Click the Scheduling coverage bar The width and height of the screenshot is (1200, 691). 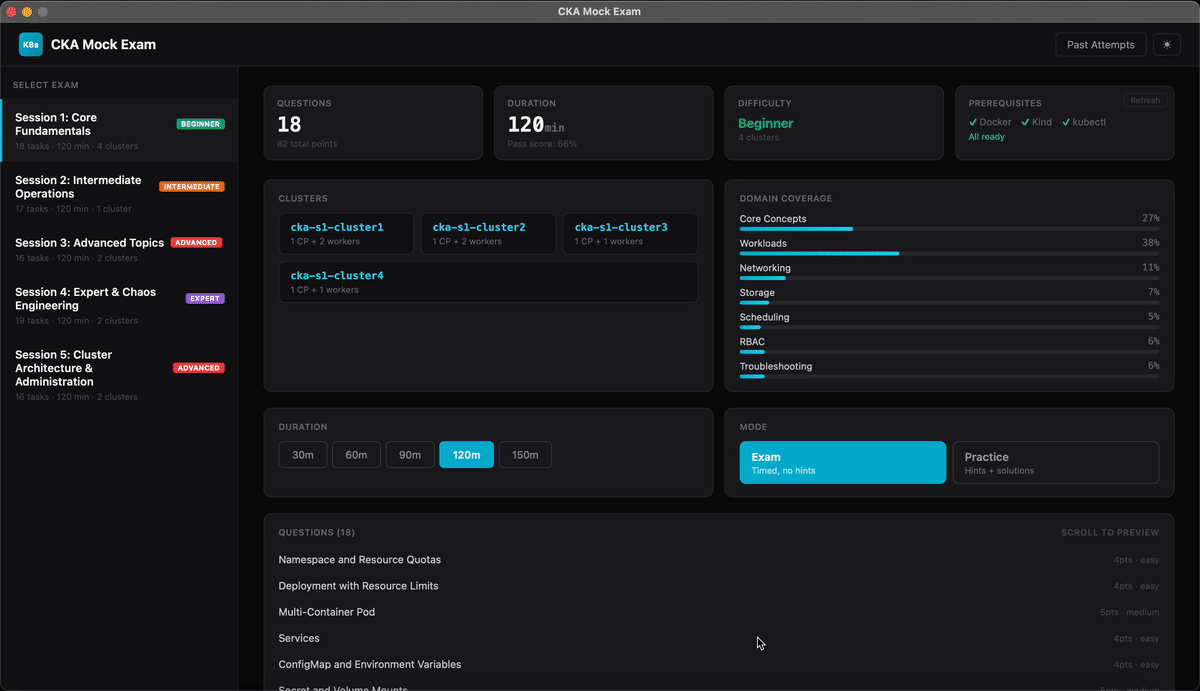pos(950,327)
